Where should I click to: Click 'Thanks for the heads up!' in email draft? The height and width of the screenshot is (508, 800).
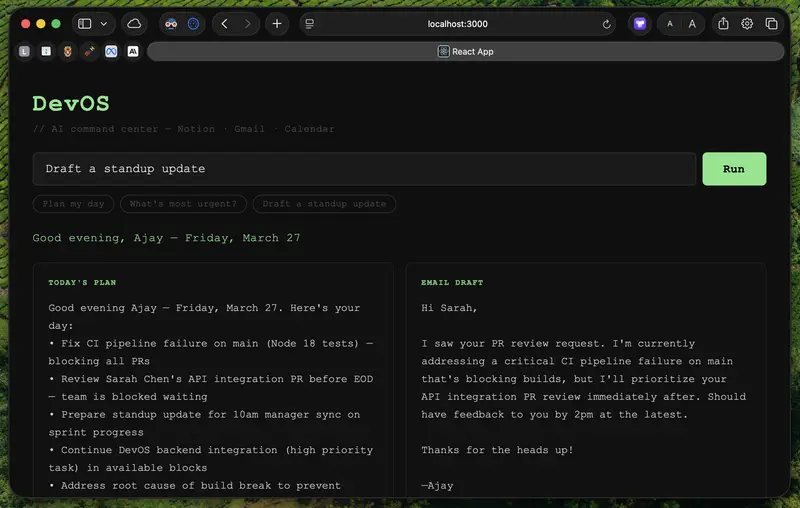pos(497,450)
